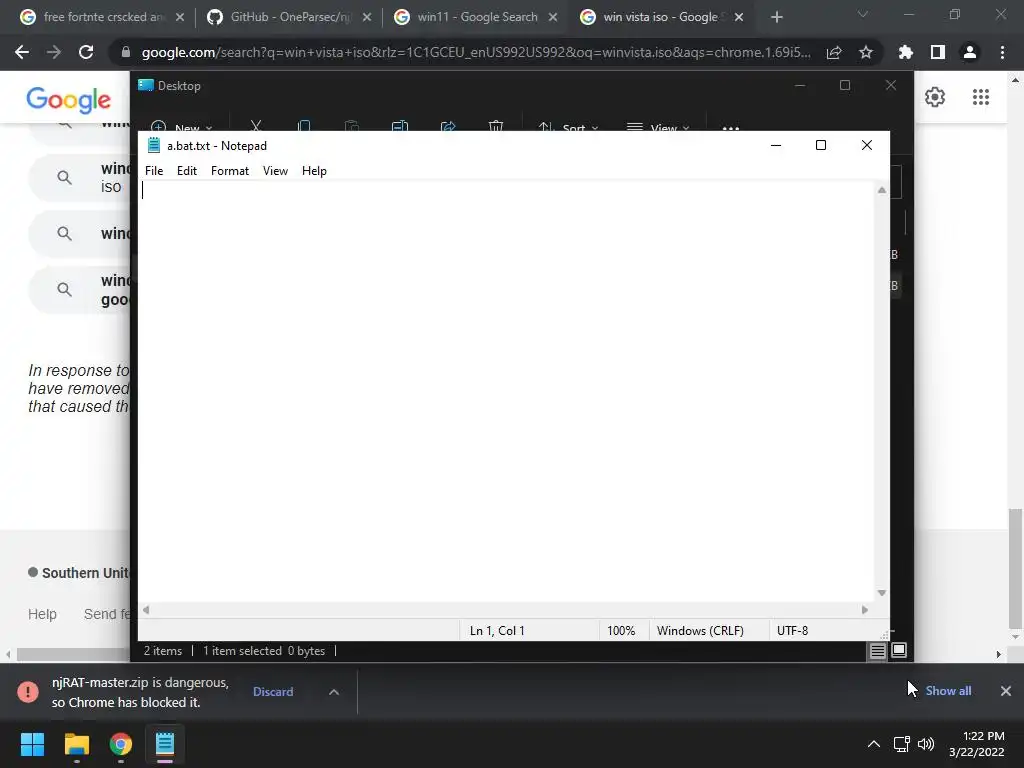Image resolution: width=1024 pixels, height=768 pixels.
Task: Open Sort dropdown in Desktop Explorer
Action: pos(568,126)
